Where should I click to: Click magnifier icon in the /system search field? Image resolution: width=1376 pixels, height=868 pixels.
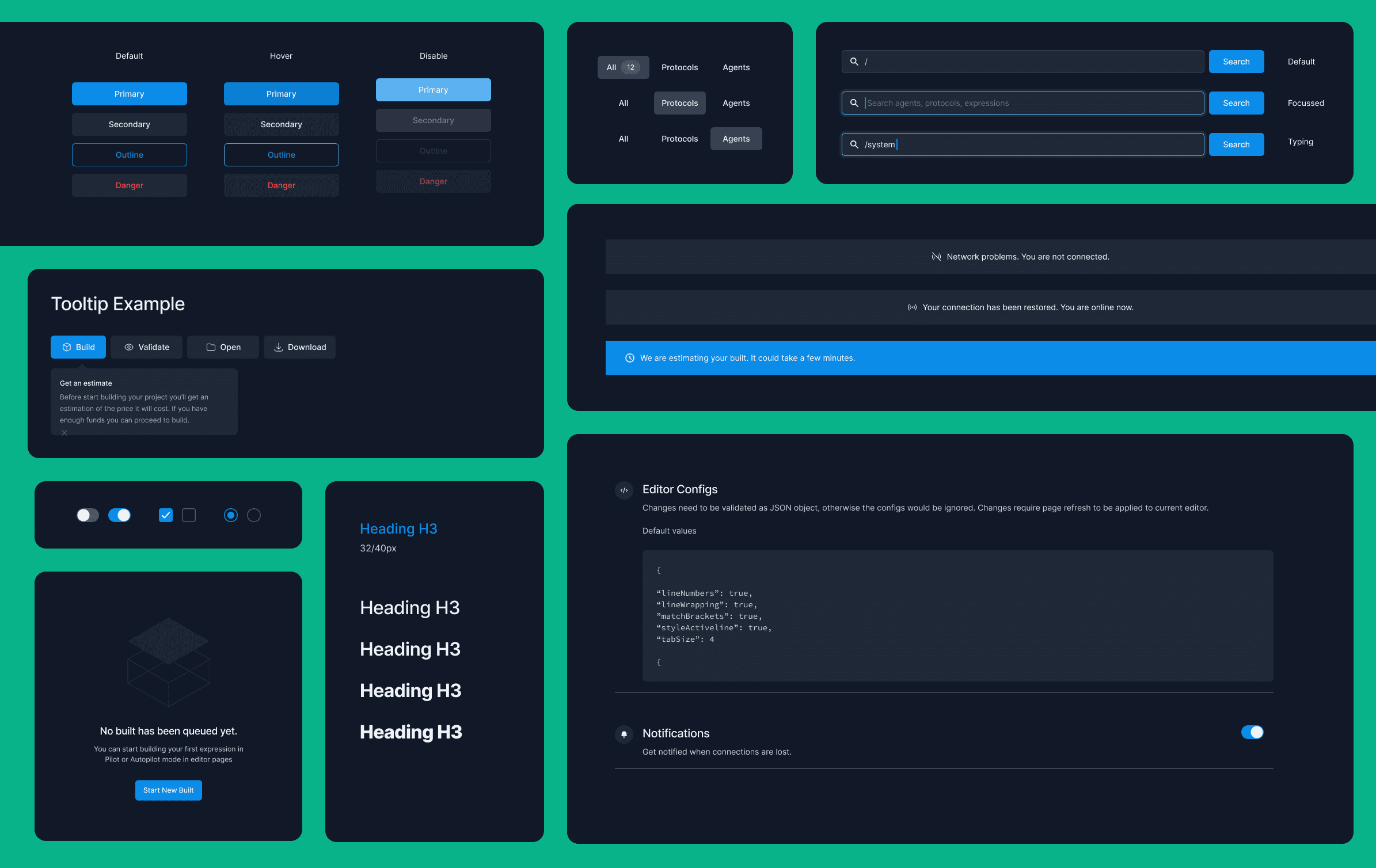854,144
